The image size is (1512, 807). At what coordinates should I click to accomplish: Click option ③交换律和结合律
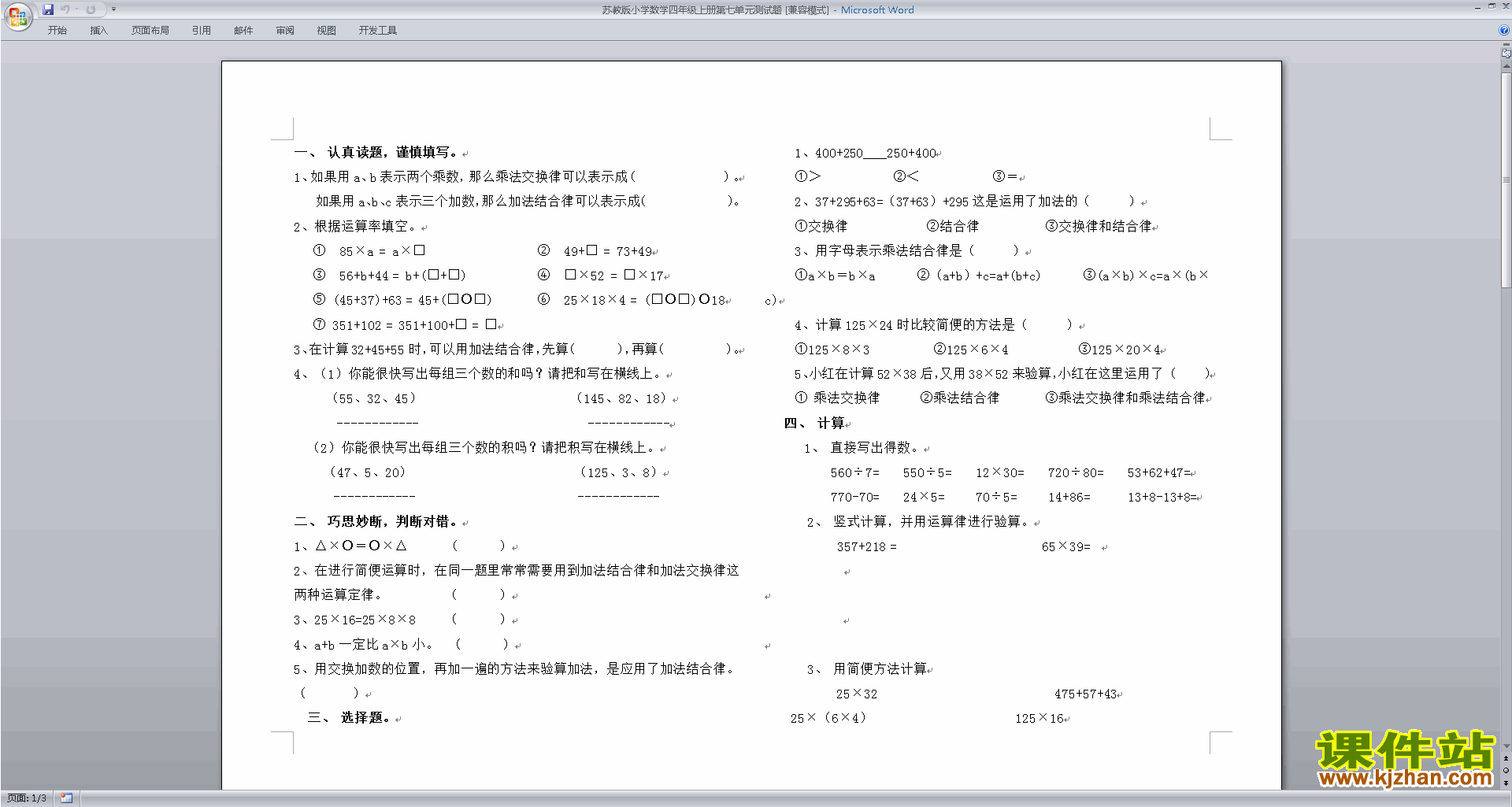pyautogui.click(x=1099, y=226)
